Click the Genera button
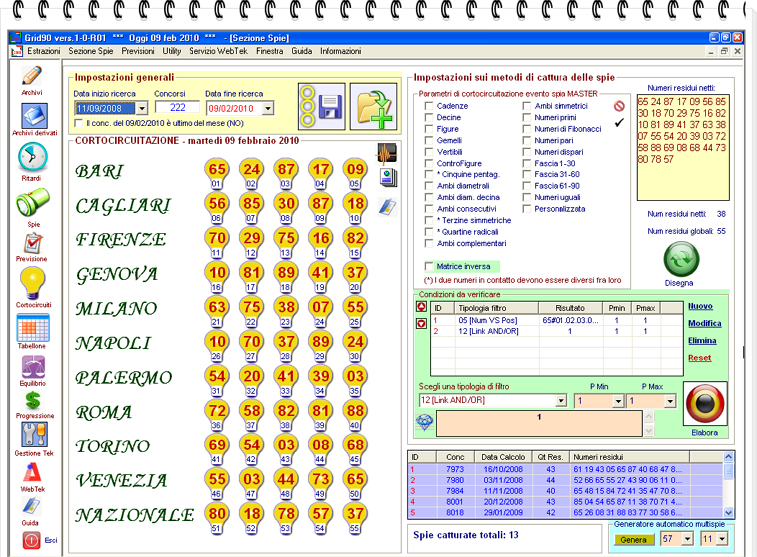757x557 pixels. tap(631, 540)
